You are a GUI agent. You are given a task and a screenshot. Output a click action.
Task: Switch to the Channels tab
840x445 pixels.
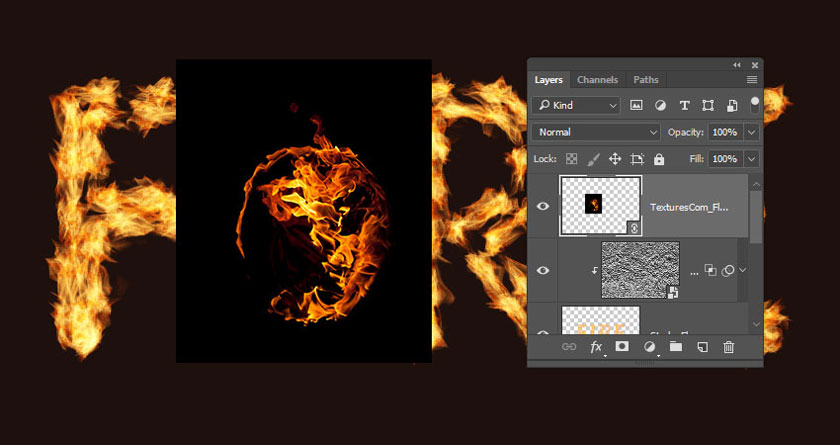(x=597, y=80)
